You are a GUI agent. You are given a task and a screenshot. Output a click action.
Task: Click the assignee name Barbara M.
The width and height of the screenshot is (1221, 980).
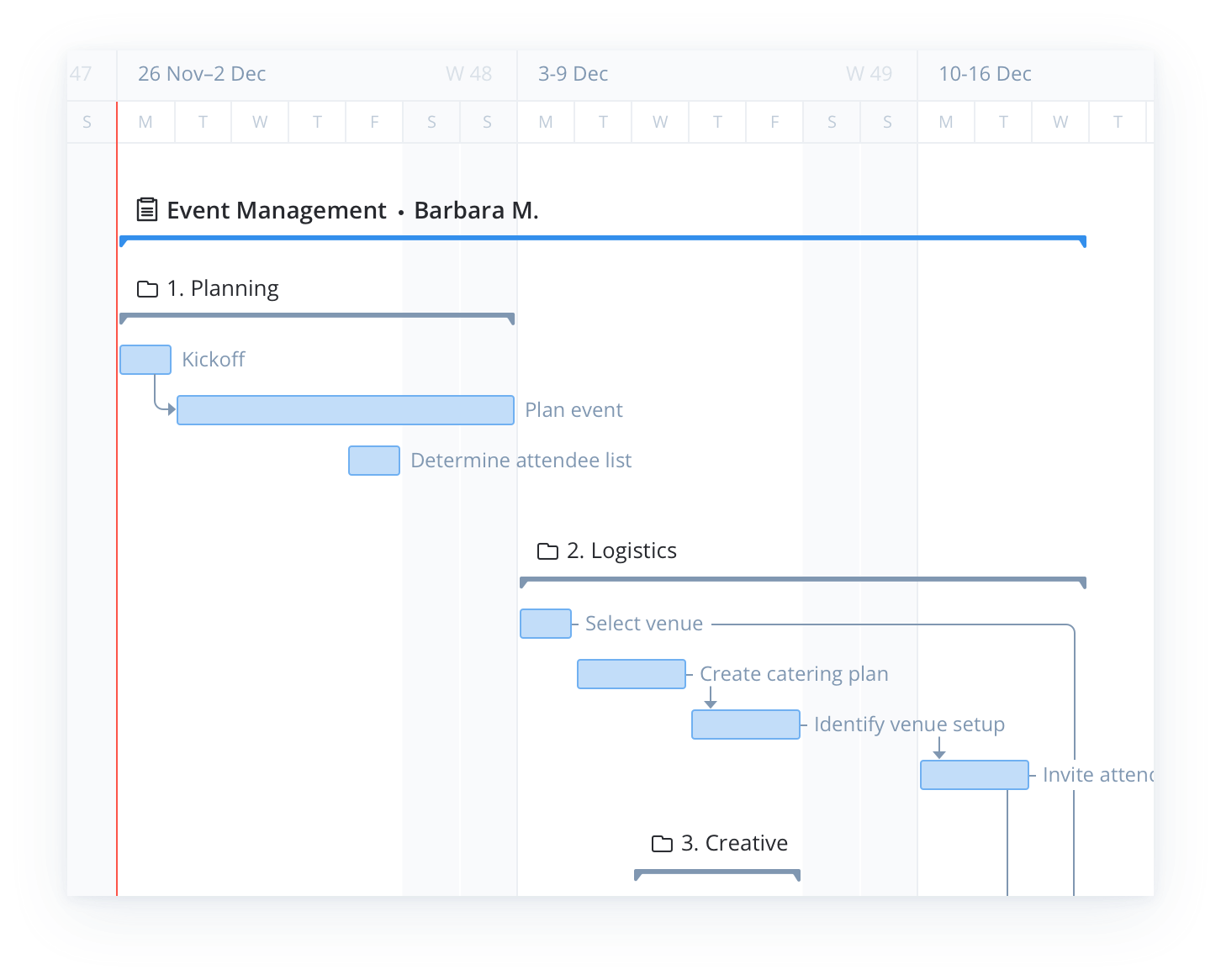[477, 210]
